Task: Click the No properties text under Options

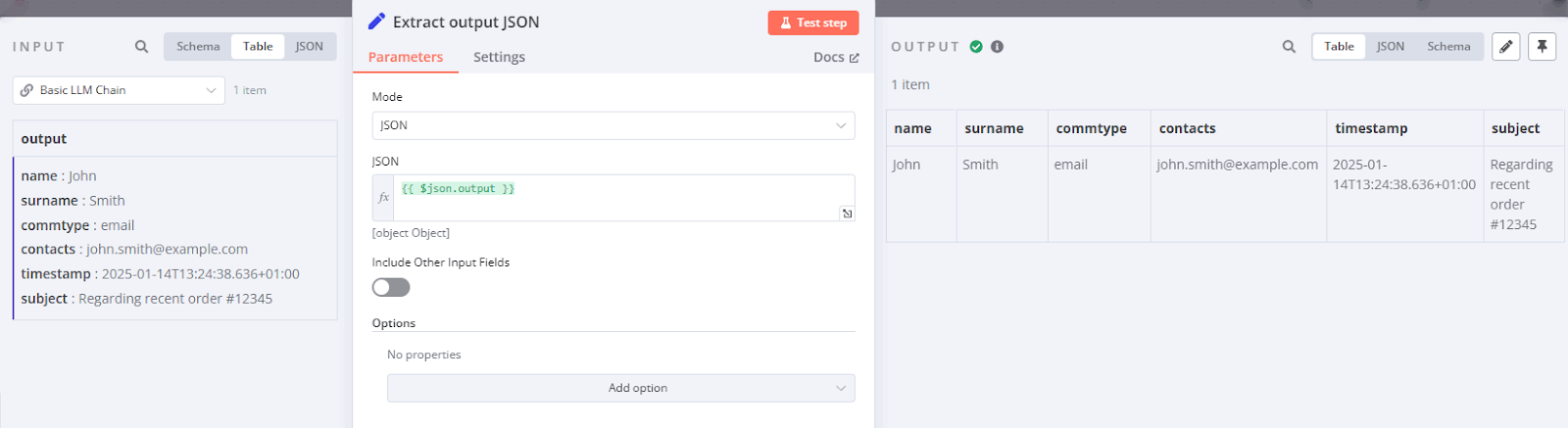Action: coord(423,355)
